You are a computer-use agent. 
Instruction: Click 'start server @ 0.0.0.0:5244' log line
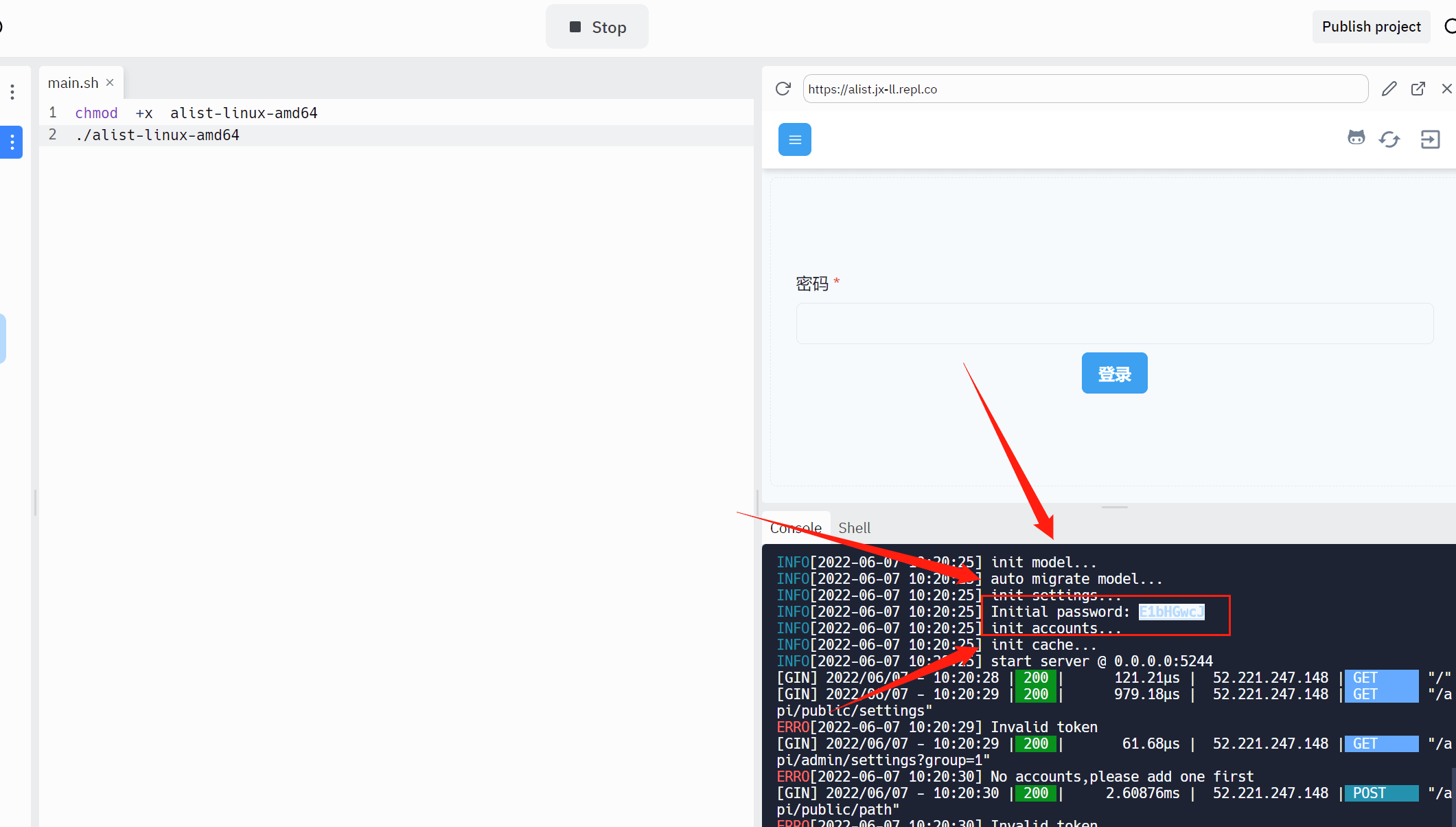click(x=1101, y=661)
